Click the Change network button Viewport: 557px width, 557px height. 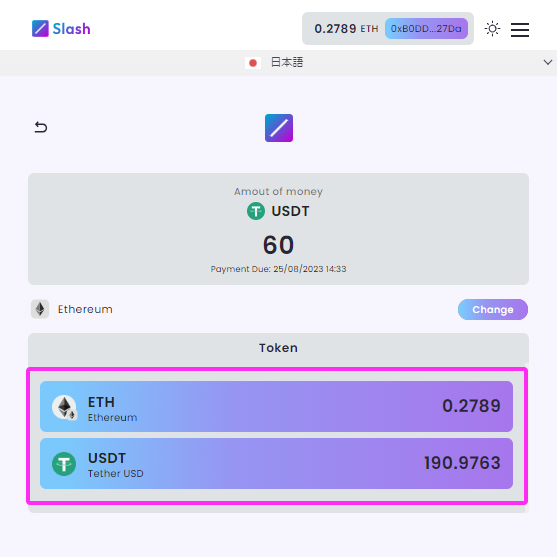point(493,309)
